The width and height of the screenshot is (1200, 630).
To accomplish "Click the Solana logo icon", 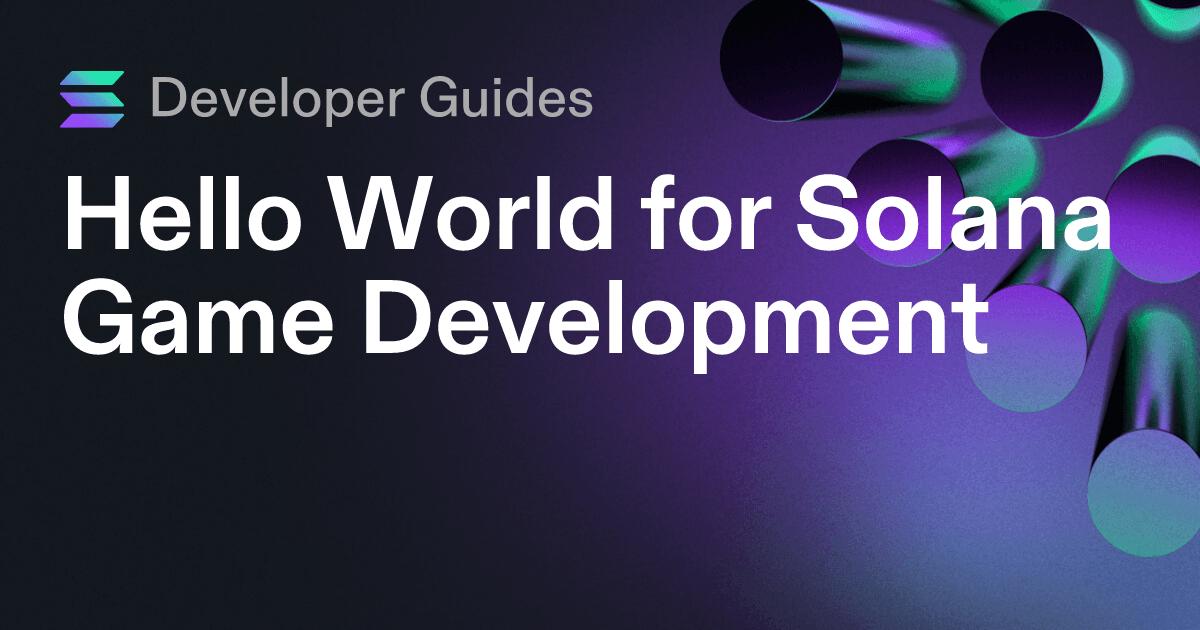I will tap(92, 99).
